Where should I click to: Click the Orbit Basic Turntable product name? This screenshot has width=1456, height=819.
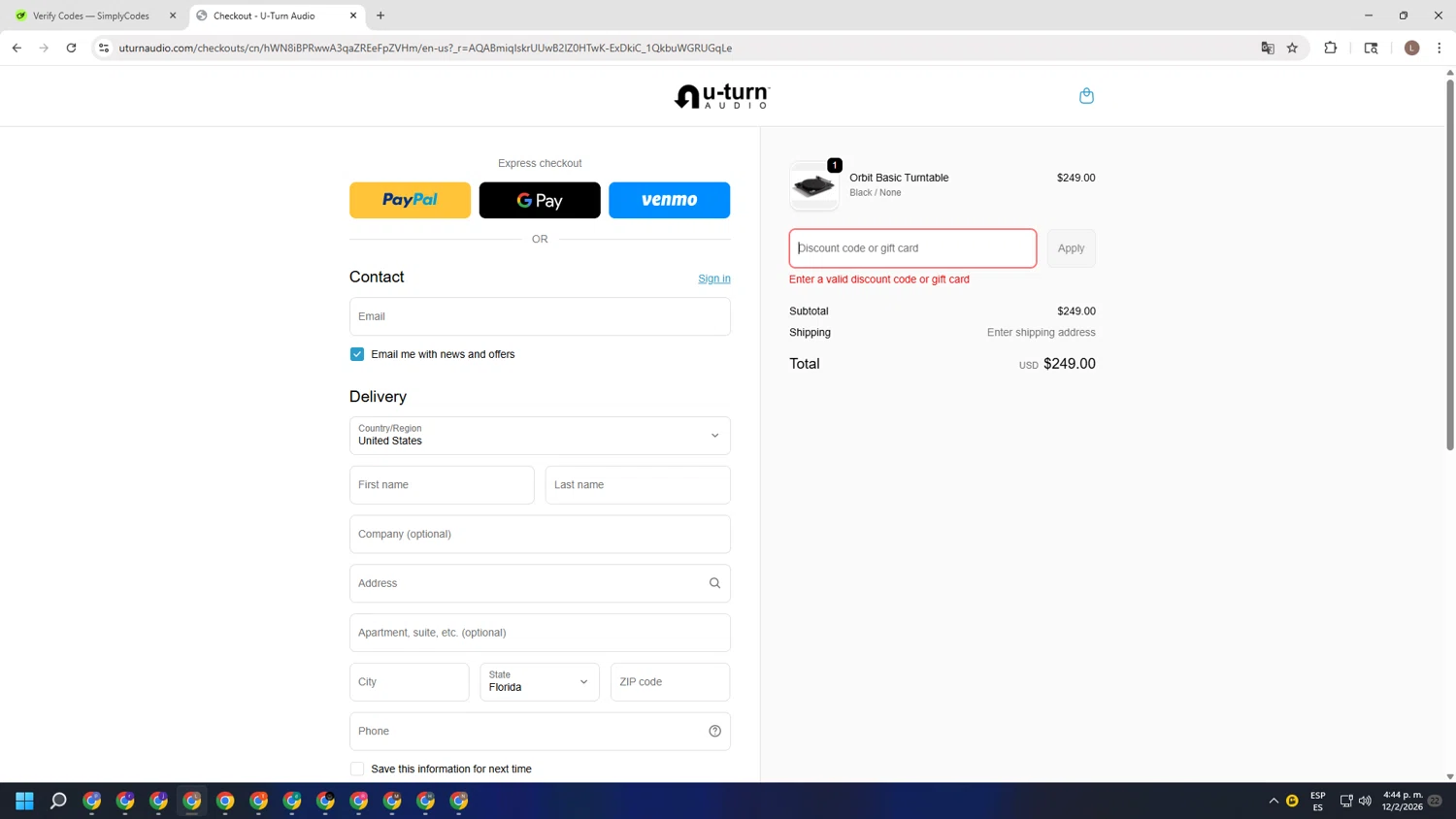tap(899, 178)
